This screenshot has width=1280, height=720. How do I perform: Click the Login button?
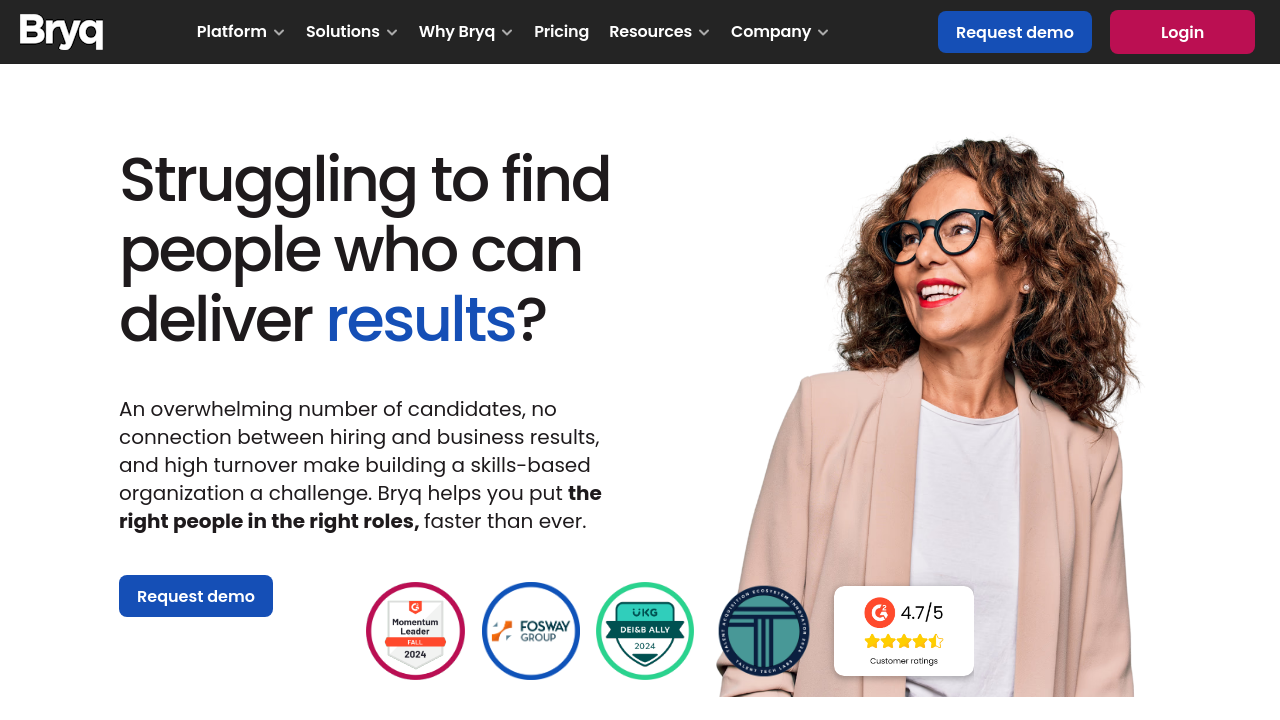(1182, 32)
